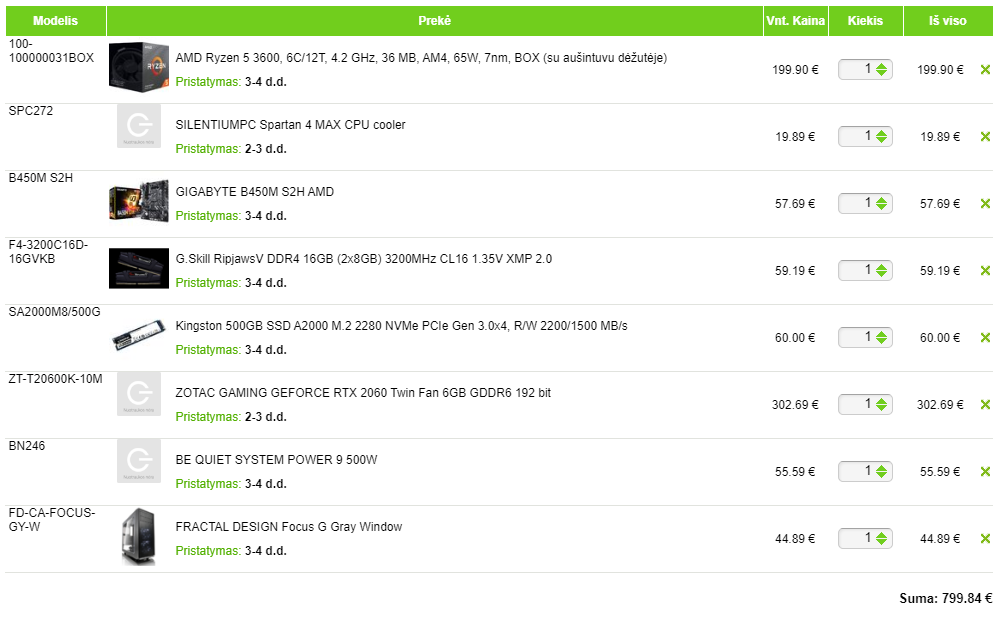Click unit price 302.69 € in Vnt. Kaina column
The height and width of the screenshot is (633, 998).
click(x=795, y=405)
